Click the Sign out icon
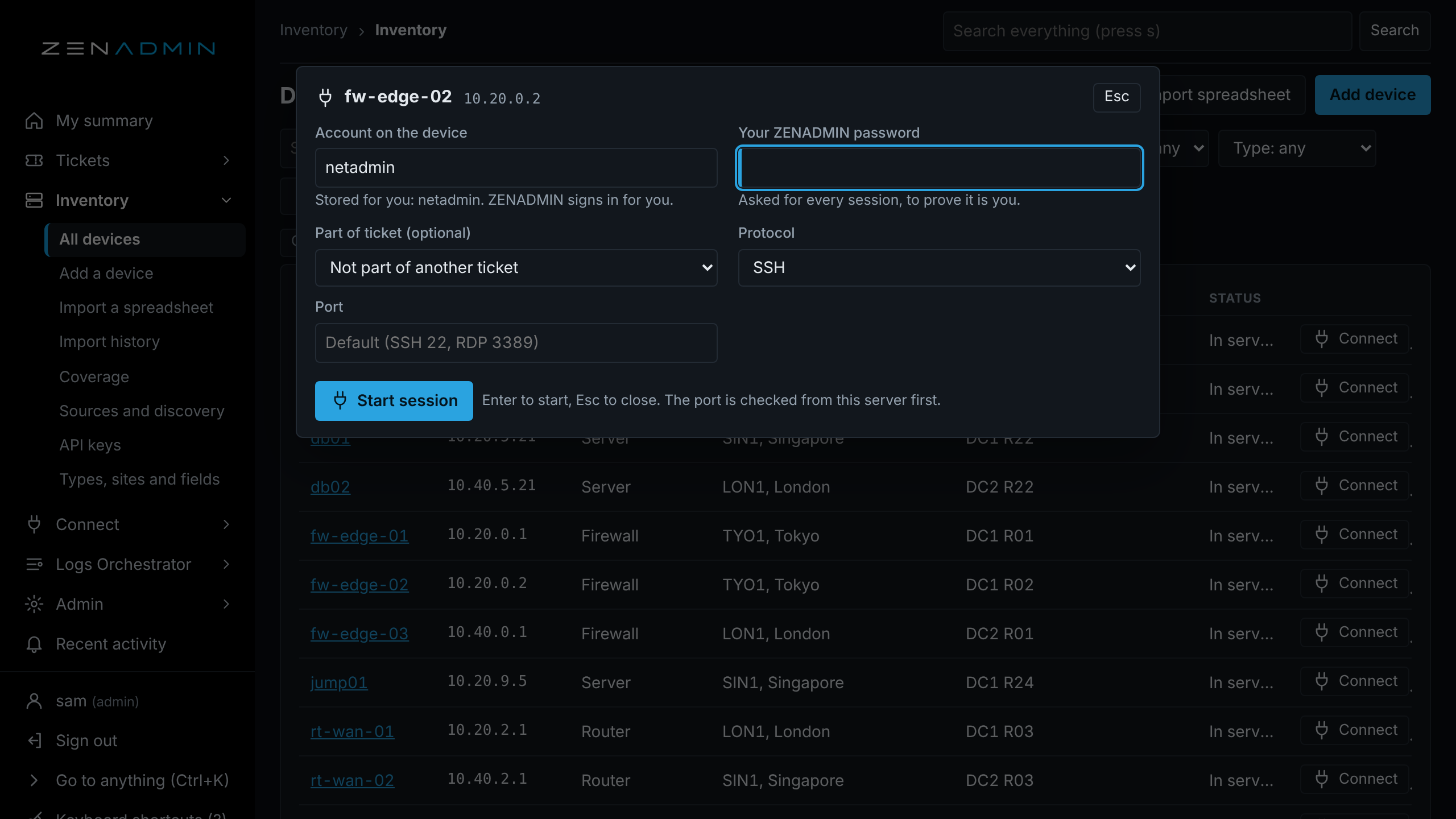Screen dimensions: 1456x819 [x=34, y=741]
